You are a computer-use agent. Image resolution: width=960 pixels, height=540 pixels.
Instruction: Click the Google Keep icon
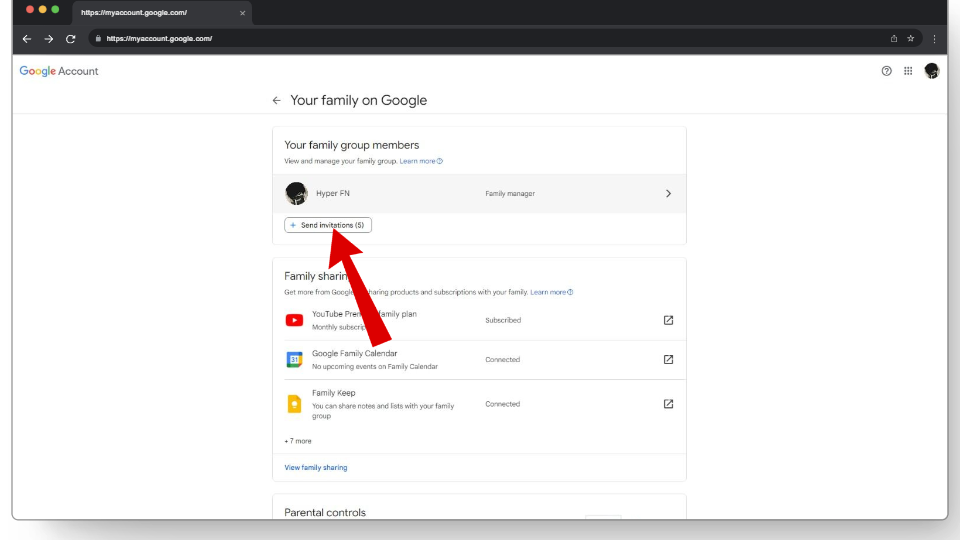pyautogui.click(x=294, y=404)
